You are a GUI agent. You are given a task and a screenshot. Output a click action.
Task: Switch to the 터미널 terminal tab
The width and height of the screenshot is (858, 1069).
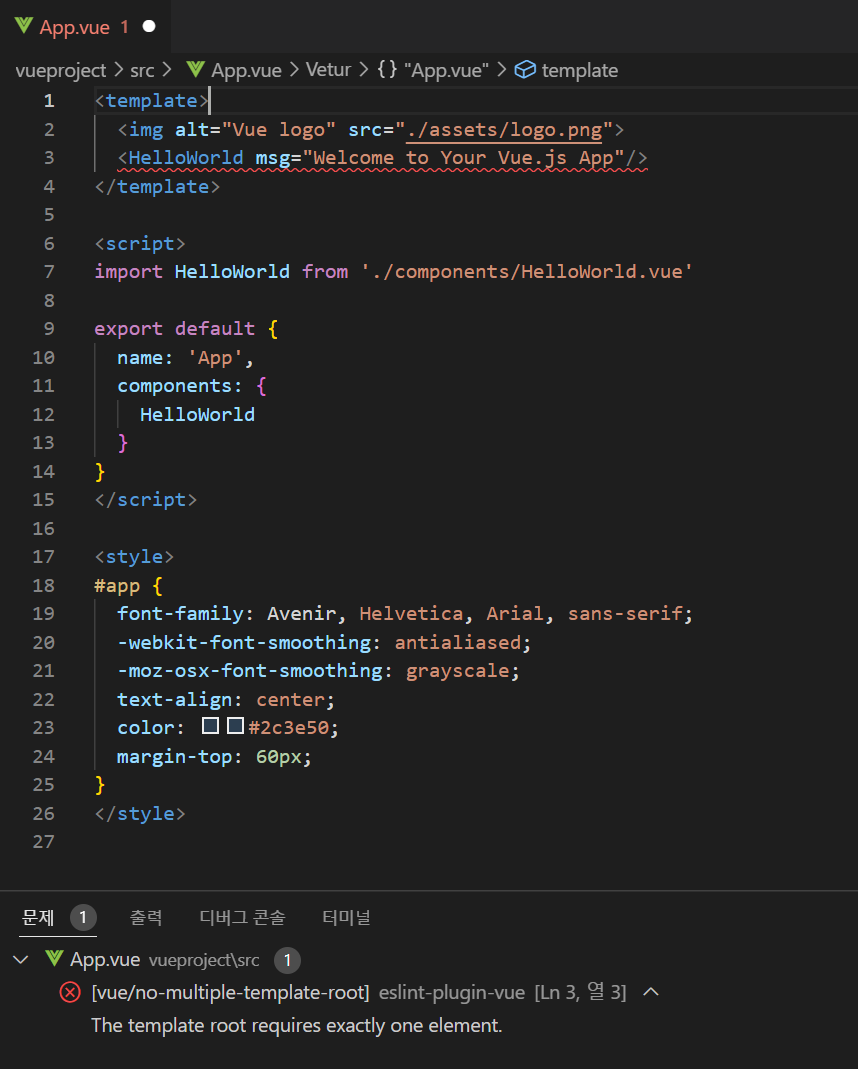346,918
